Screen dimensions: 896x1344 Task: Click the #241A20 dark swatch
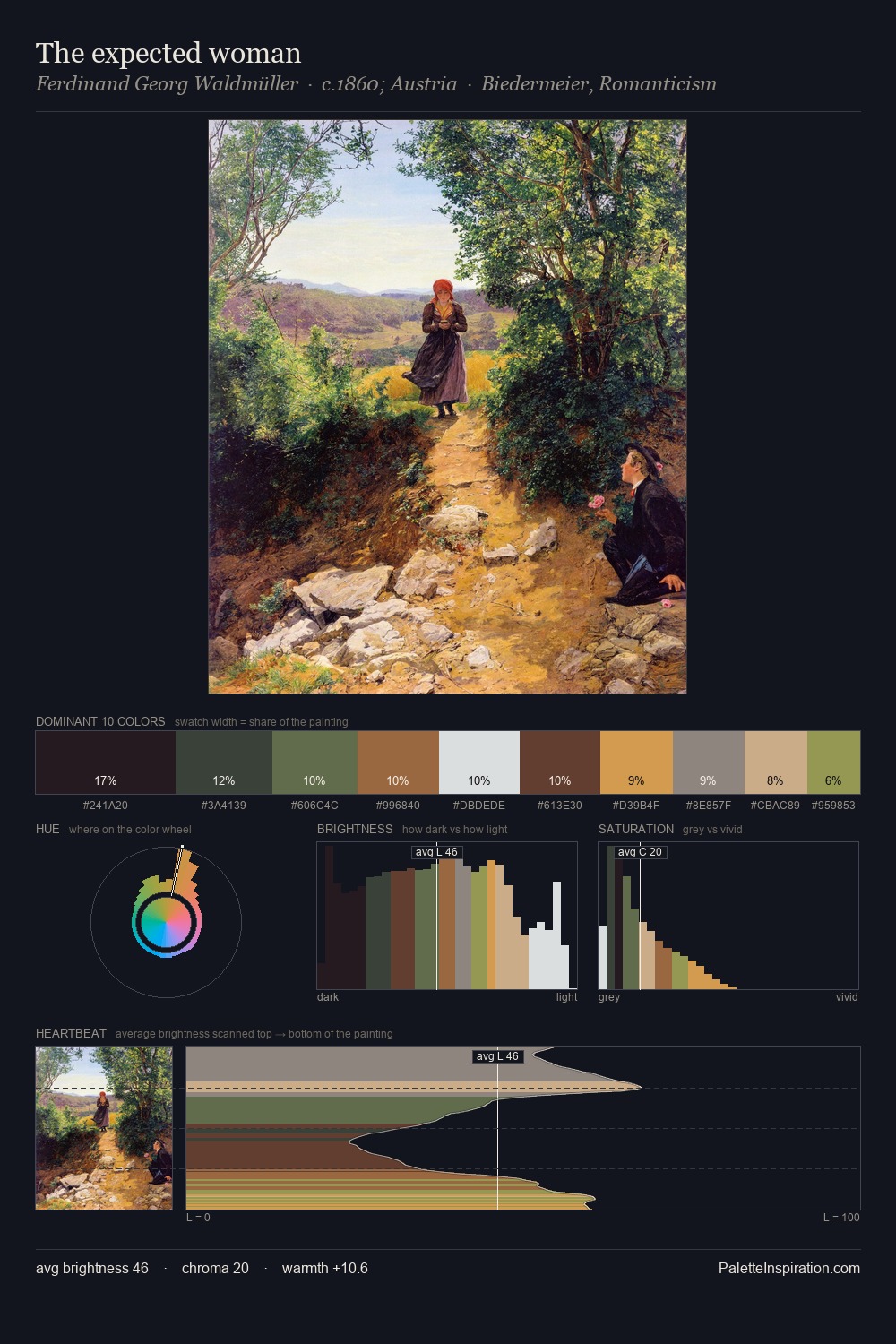(106, 762)
